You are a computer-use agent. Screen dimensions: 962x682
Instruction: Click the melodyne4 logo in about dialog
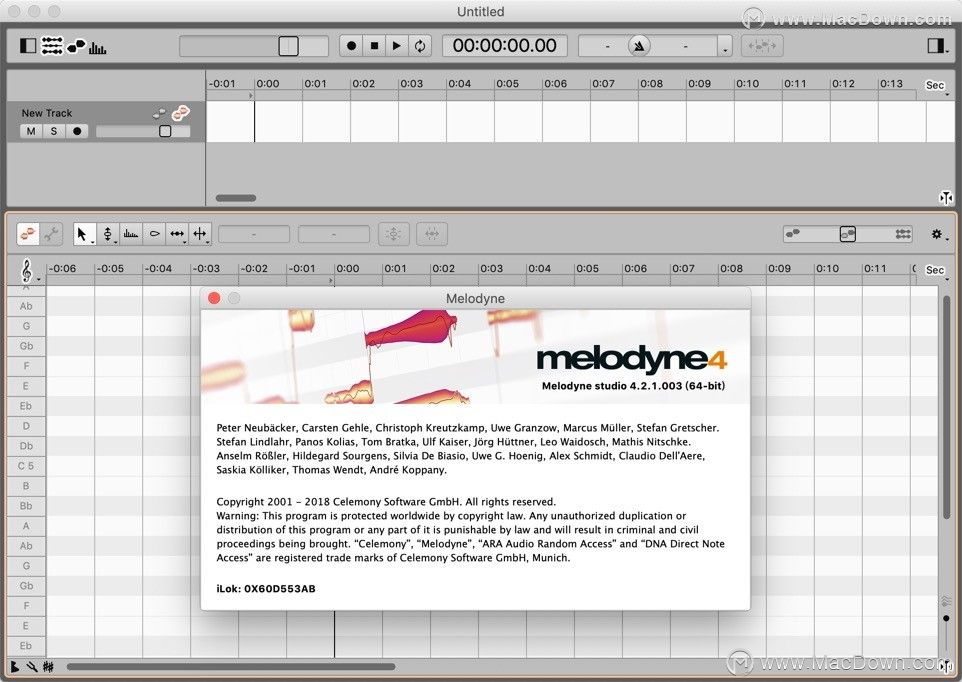[x=631, y=359]
